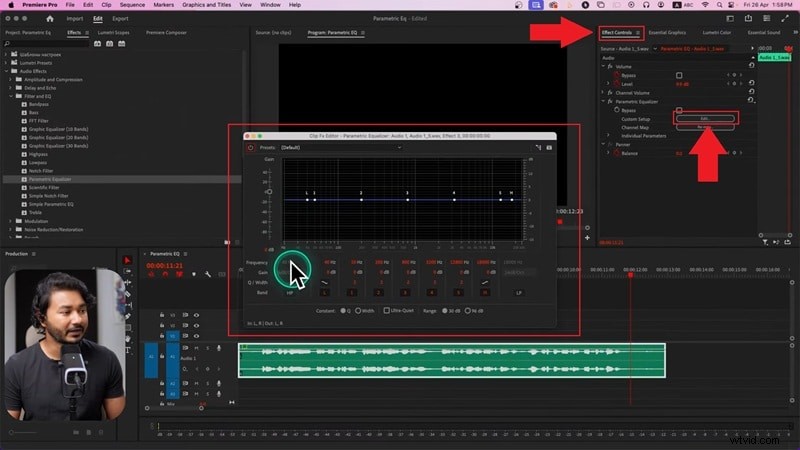800x450 pixels.
Task: Adjust the master Gain slider in EQ
Action: point(269,192)
